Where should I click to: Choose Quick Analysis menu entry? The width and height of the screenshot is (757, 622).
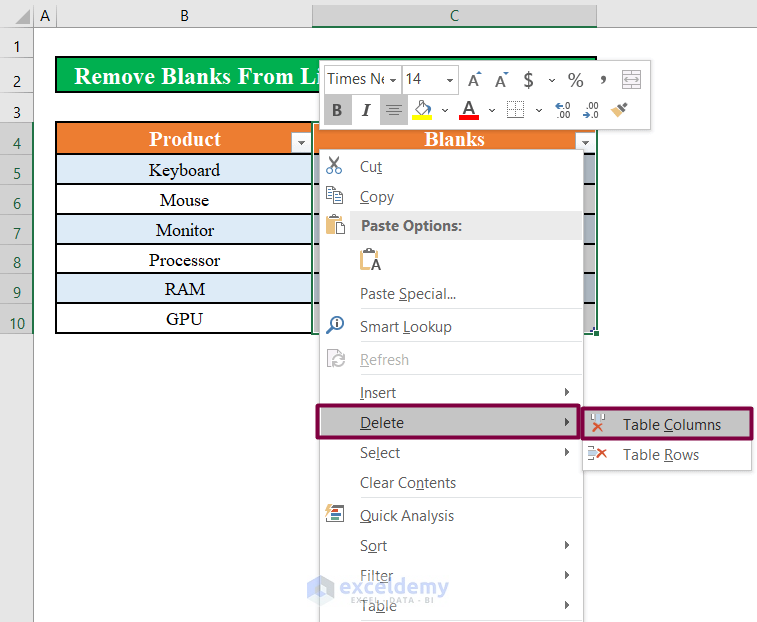tap(450, 515)
